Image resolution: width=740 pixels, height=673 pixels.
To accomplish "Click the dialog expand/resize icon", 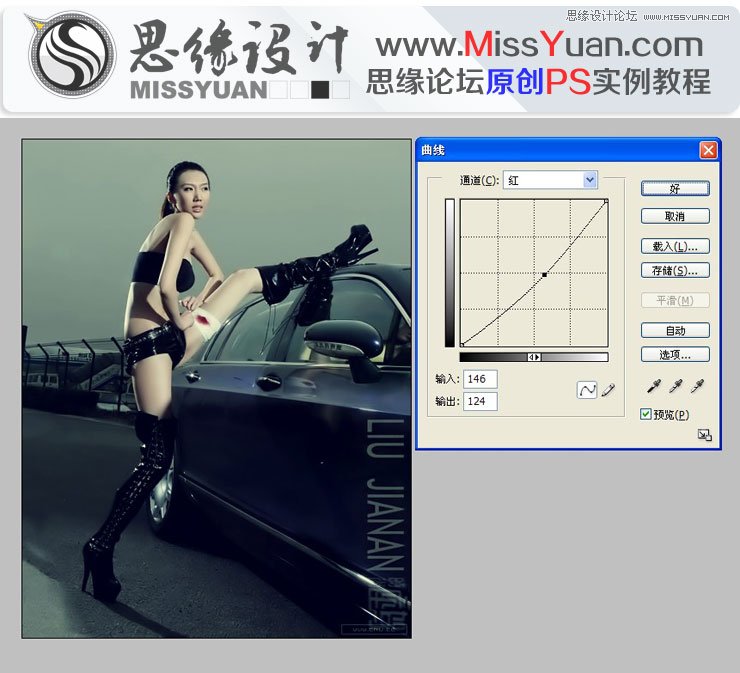I will click(705, 435).
